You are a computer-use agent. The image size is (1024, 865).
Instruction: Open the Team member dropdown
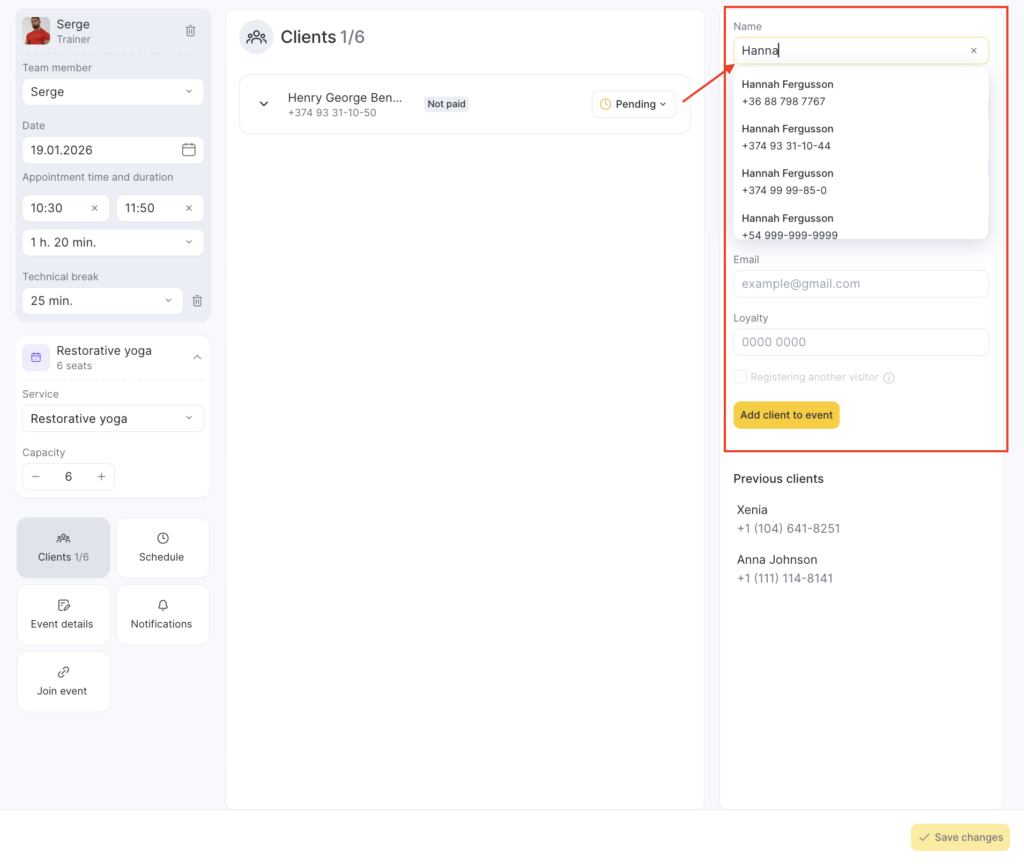click(113, 92)
